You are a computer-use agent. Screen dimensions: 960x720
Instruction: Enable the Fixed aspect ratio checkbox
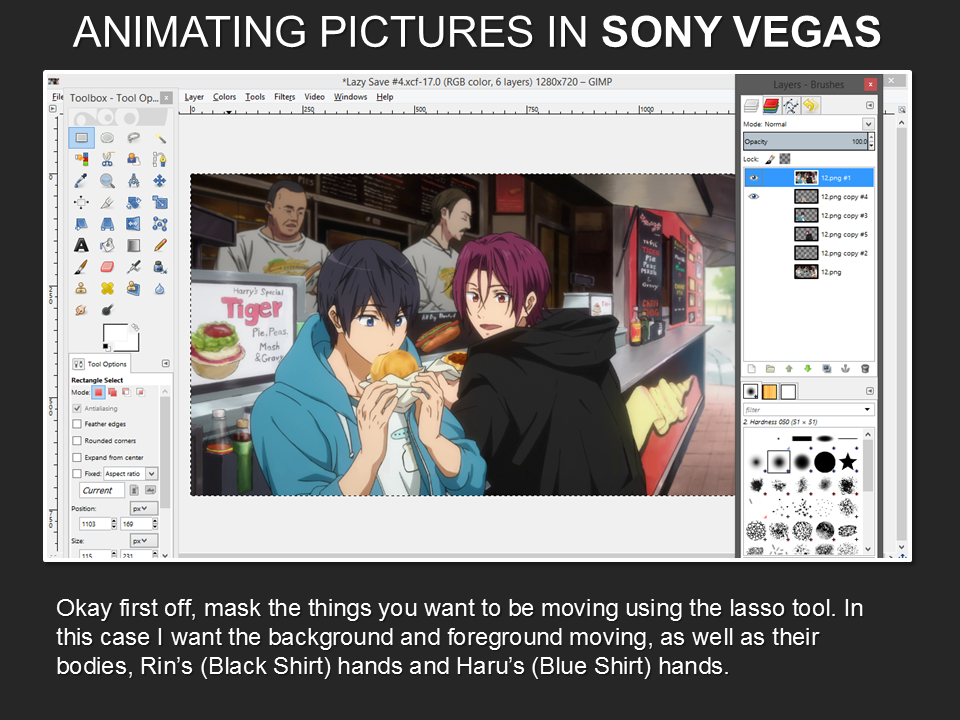click(x=77, y=473)
